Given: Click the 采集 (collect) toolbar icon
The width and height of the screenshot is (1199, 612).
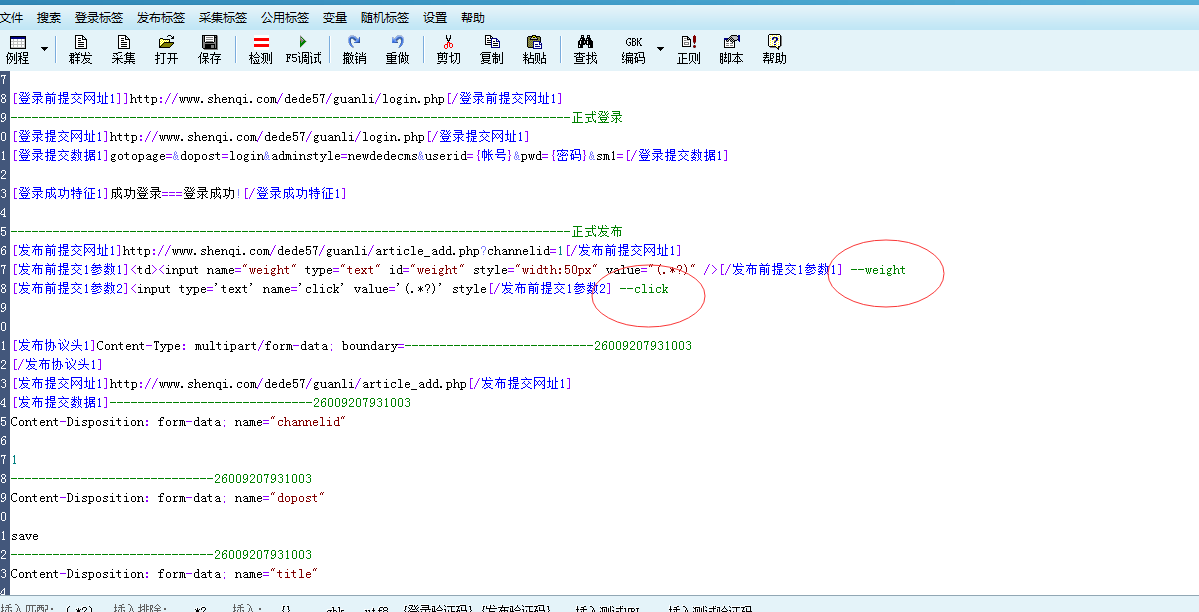Looking at the screenshot, I should tap(123, 49).
